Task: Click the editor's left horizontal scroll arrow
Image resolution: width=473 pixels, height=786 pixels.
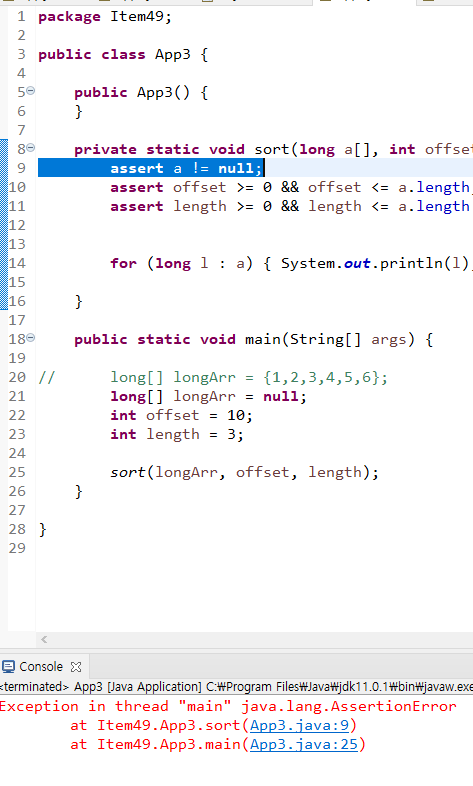Action: click(44, 639)
